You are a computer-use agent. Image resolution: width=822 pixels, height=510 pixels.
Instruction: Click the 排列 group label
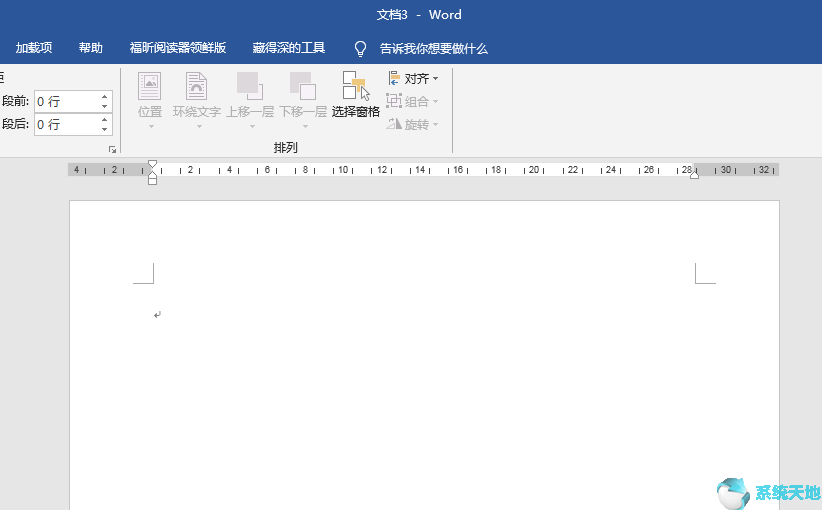[x=286, y=148]
